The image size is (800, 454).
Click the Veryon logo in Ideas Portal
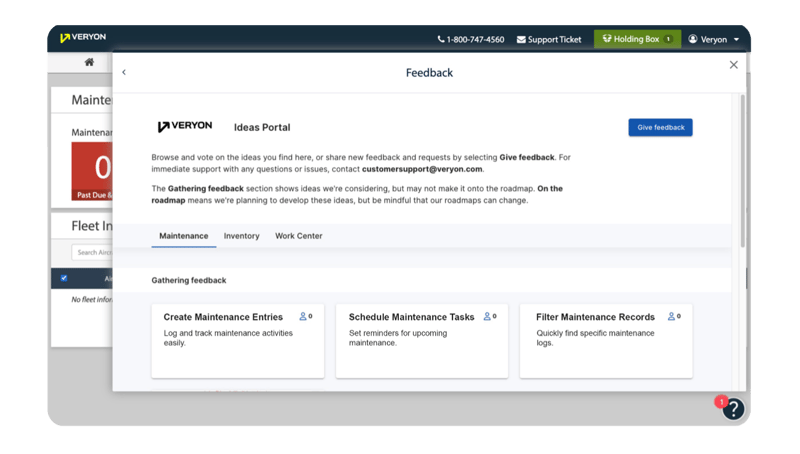click(x=185, y=126)
